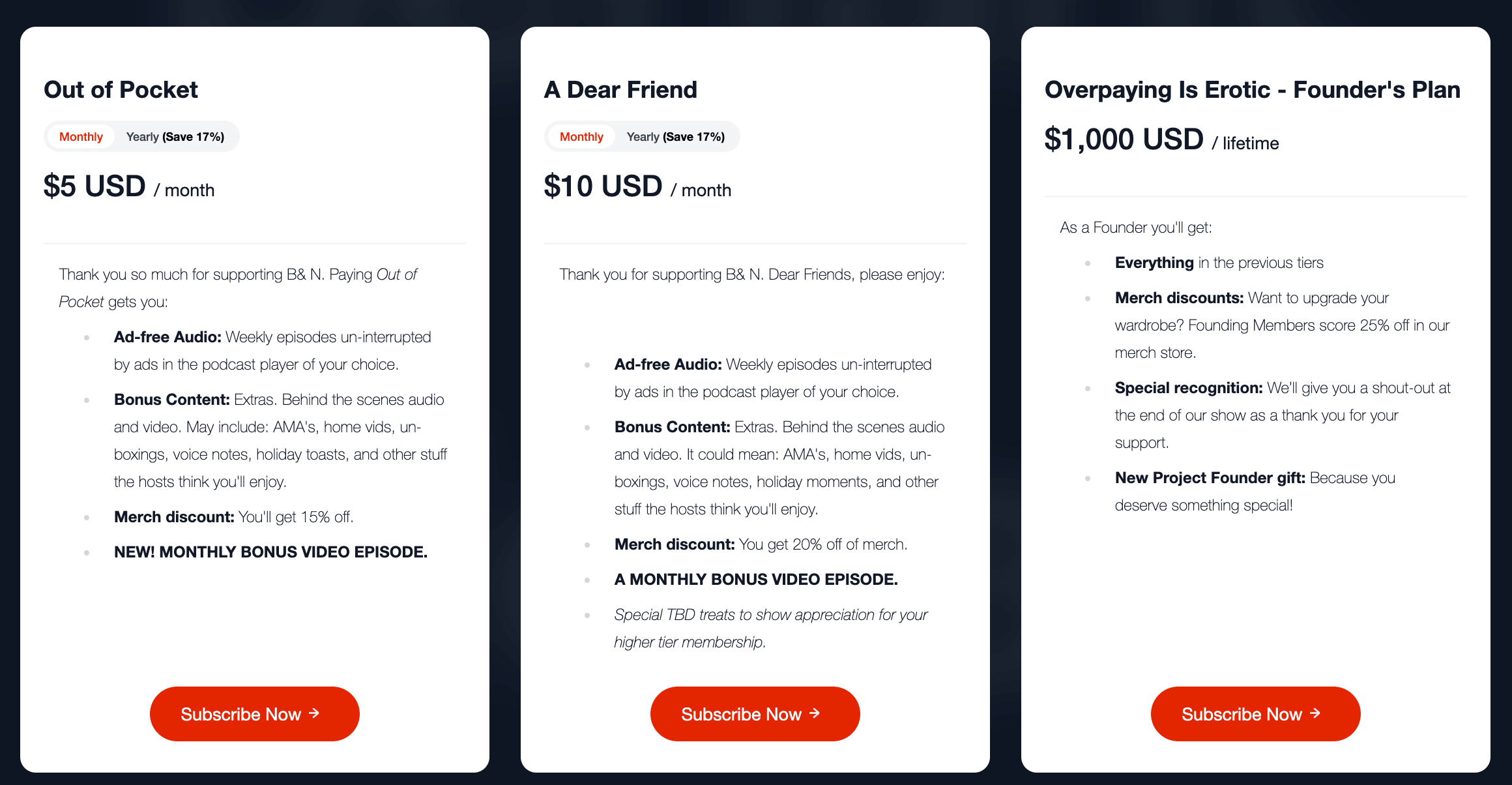Switch A Dear Friend plan to Yearly

pyautogui.click(x=675, y=137)
